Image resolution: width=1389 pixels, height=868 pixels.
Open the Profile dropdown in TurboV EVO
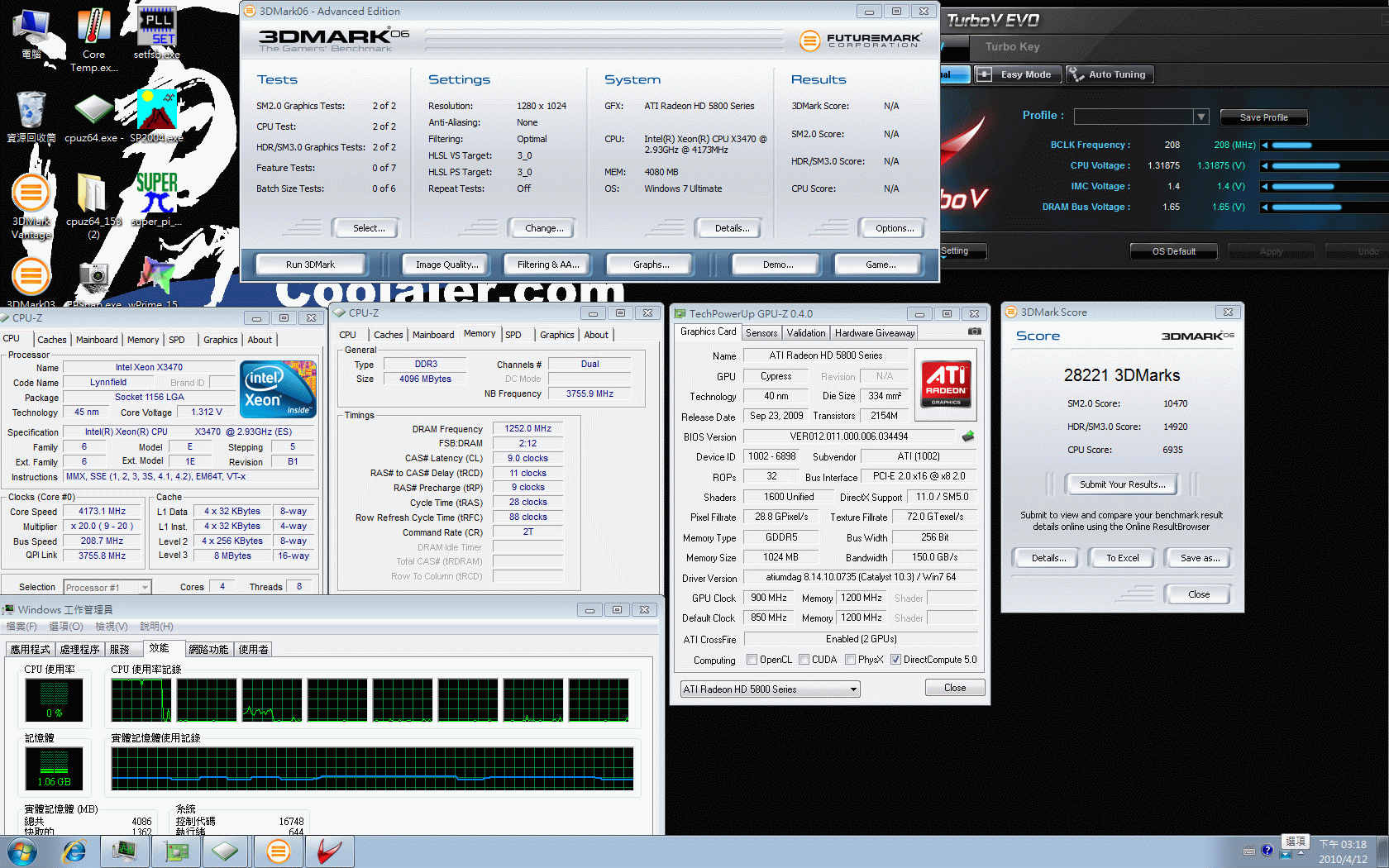tap(1201, 117)
